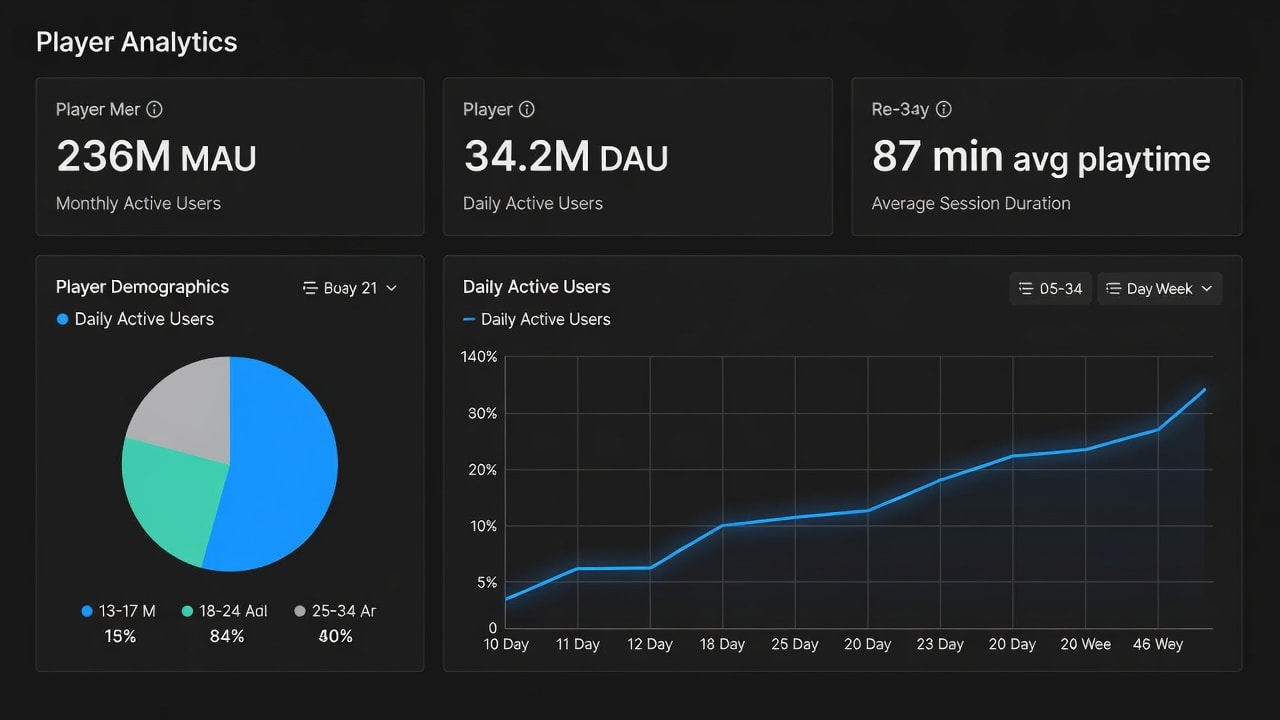Click Daily Active Users caption under 34.2M DAU

click(533, 203)
